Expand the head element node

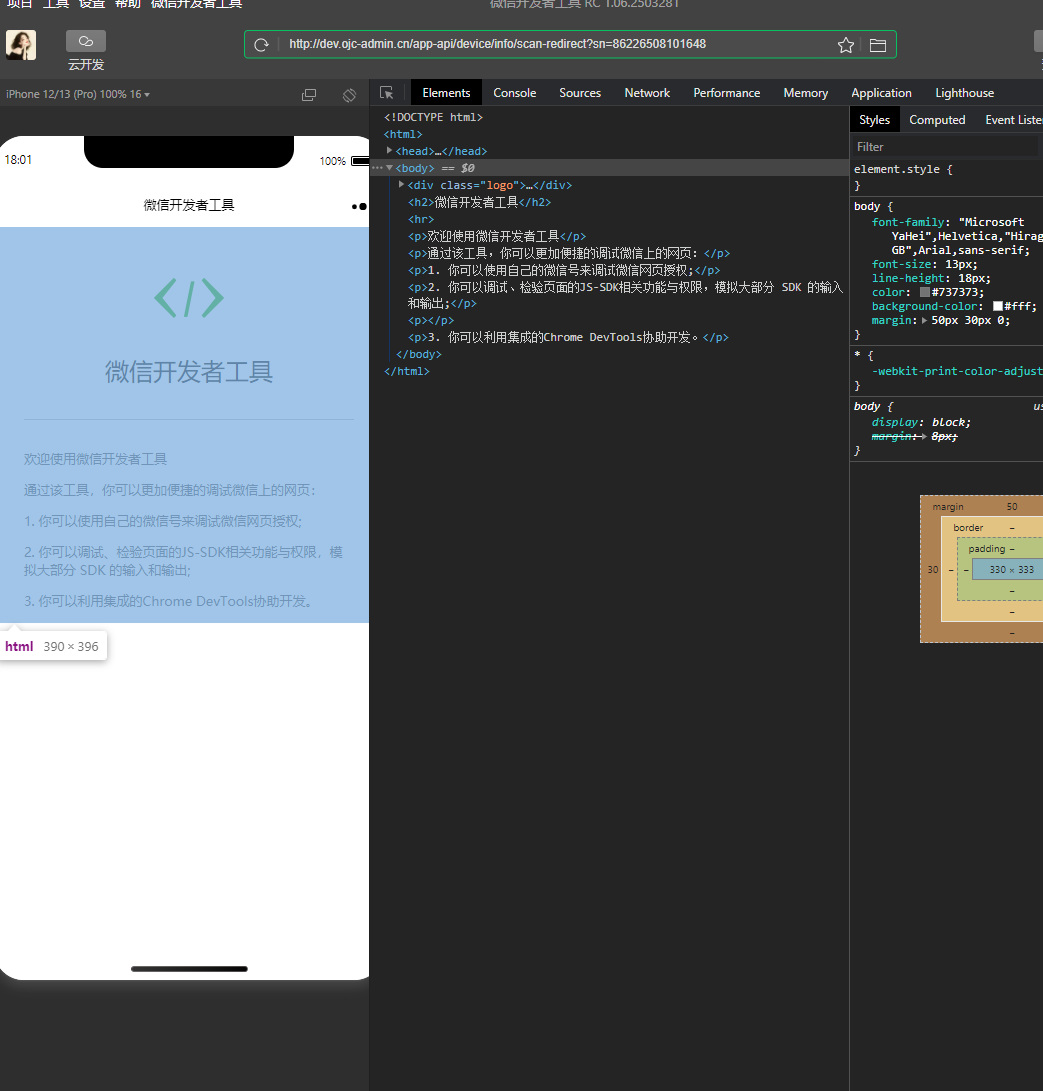point(389,150)
